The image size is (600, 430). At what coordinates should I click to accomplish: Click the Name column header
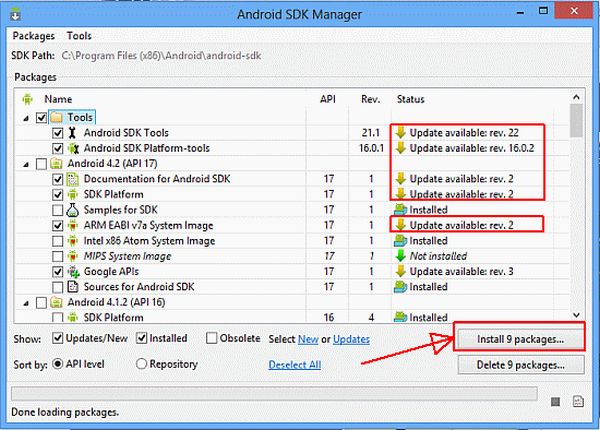[x=58, y=99]
